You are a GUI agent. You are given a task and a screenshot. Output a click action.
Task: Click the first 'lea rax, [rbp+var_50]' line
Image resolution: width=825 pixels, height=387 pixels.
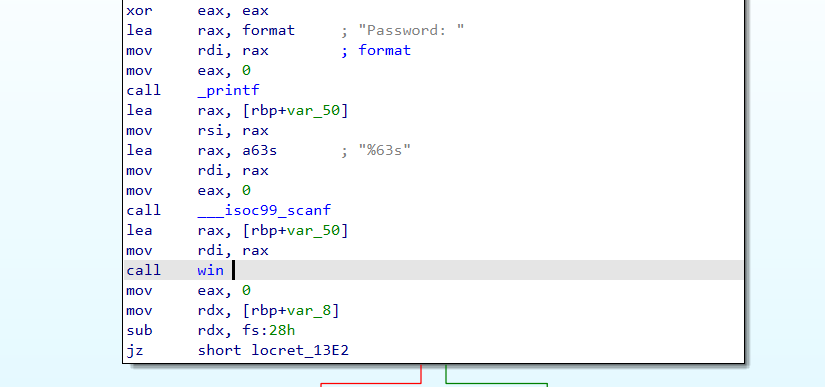tap(237, 110)
